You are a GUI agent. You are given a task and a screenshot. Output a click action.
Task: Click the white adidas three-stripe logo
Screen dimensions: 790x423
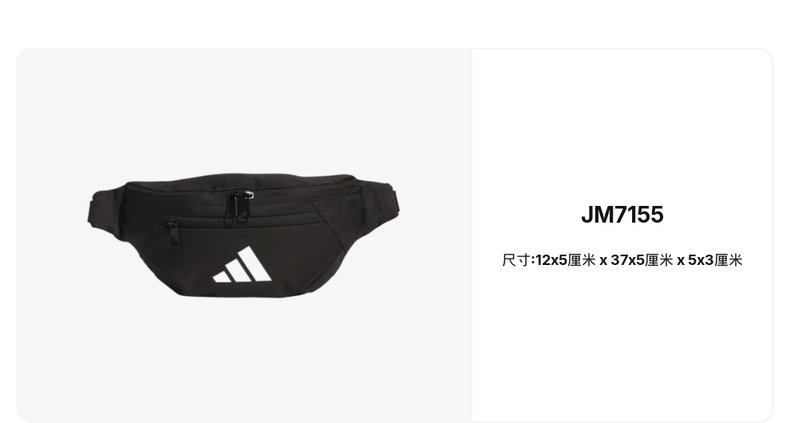tap(242, 265)
